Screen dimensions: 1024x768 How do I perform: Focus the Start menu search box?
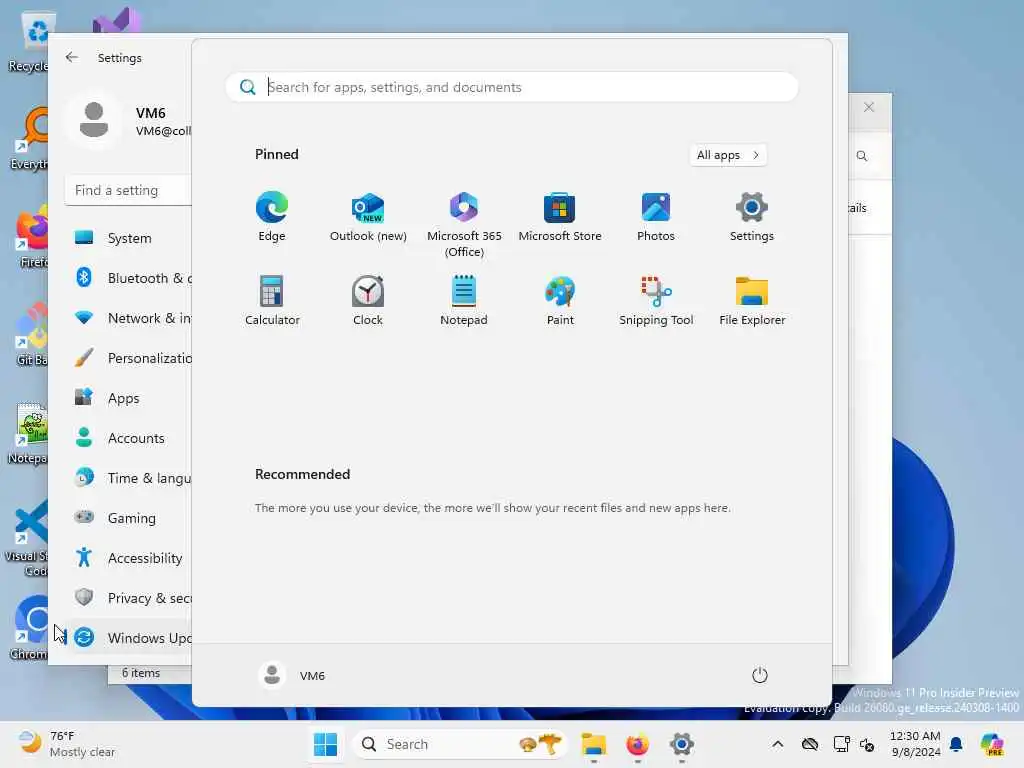[512, 87]
